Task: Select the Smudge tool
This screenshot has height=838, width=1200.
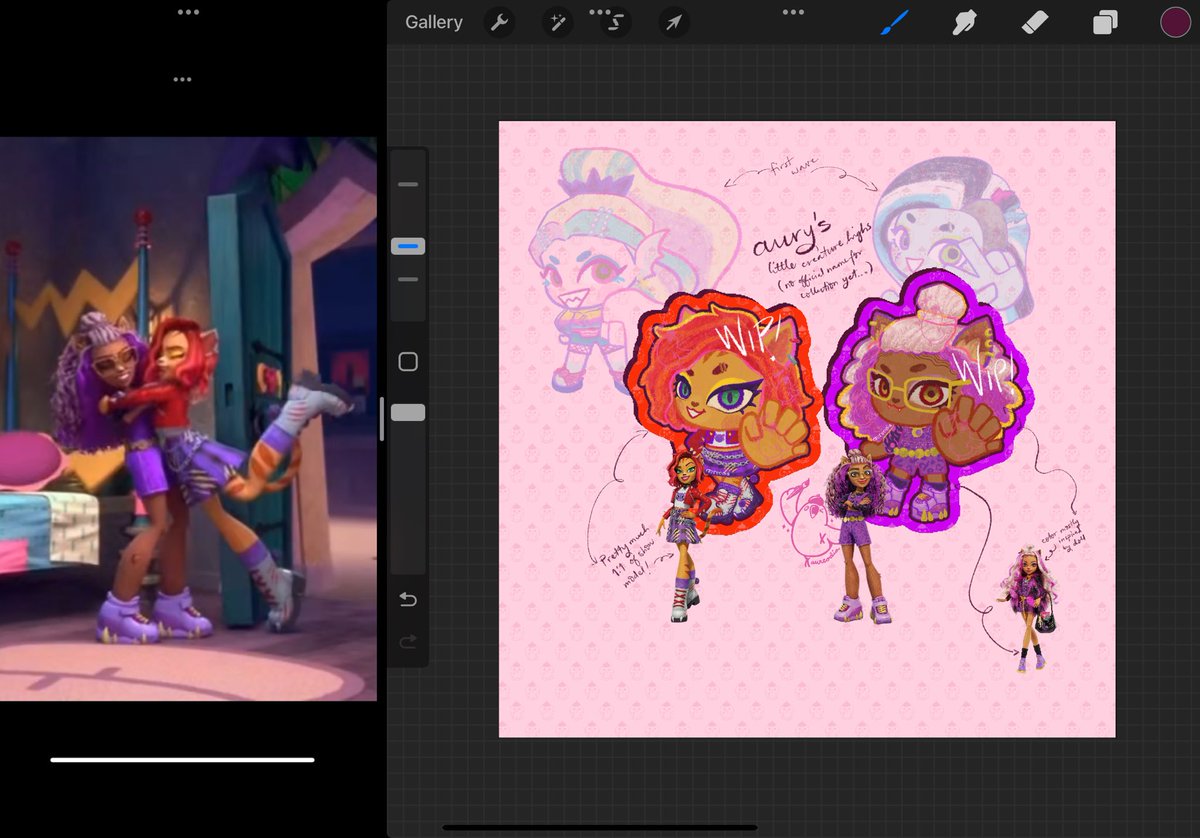Action: point(965,22)
